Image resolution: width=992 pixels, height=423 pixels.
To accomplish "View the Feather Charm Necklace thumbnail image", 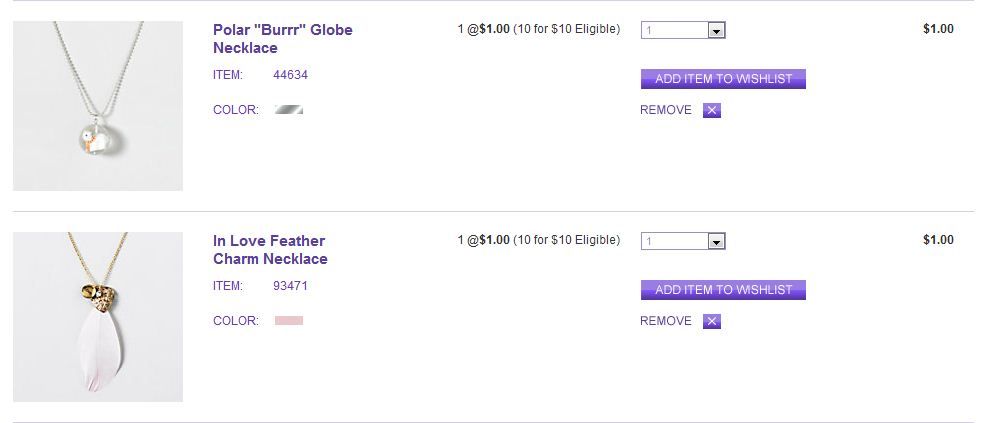I will coord(98,317).
